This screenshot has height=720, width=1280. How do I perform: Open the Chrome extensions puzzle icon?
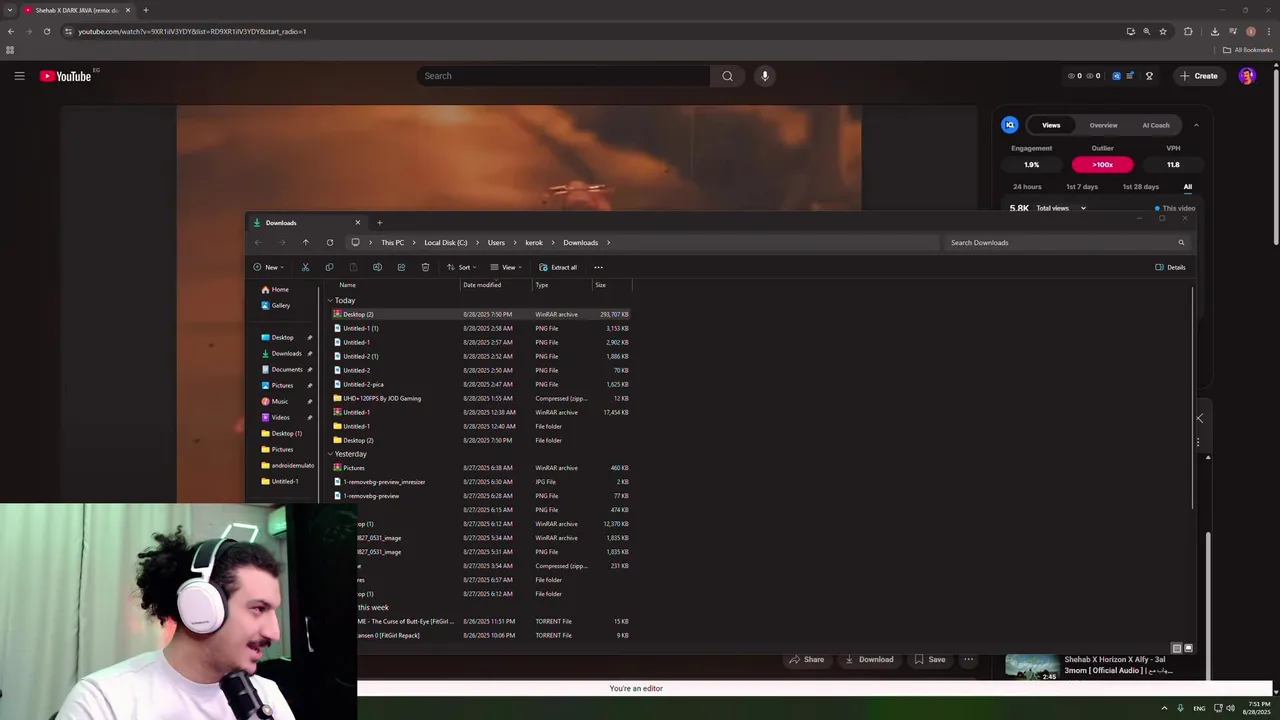tap(1188, 31)
